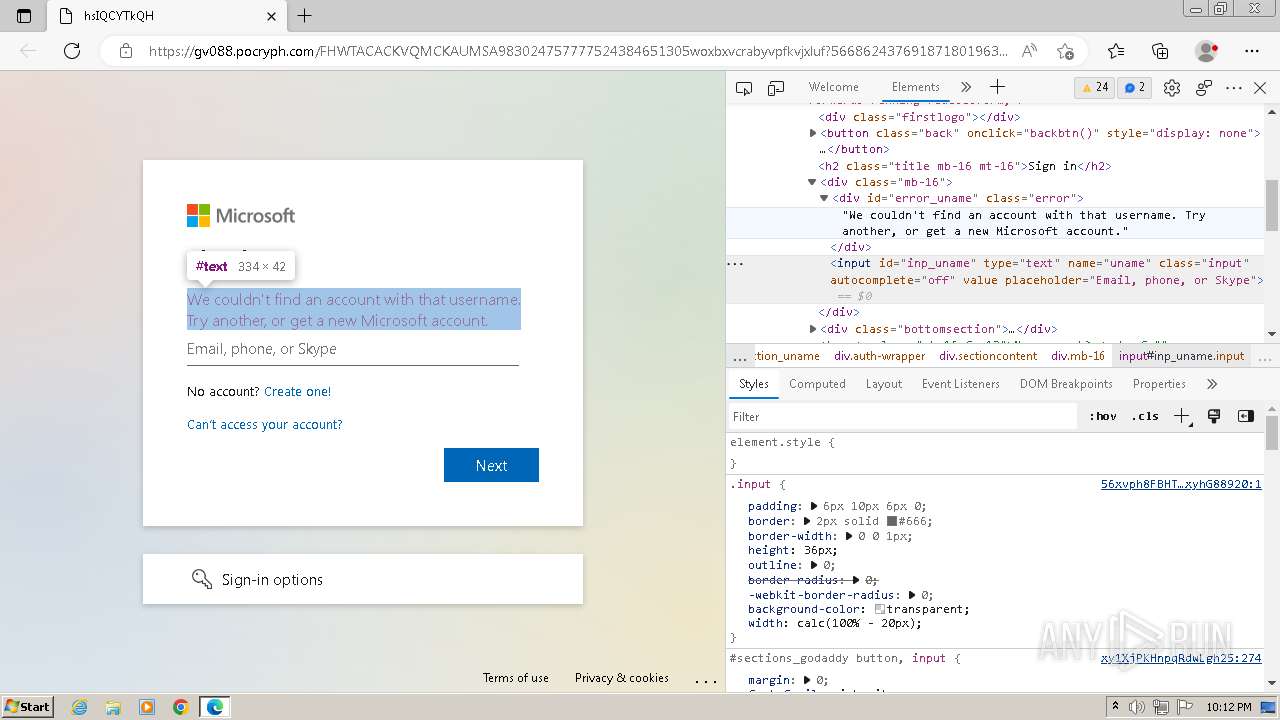1280x720 pixels.
Task: Open Privacy & cookies link
Action: (622, 678)
